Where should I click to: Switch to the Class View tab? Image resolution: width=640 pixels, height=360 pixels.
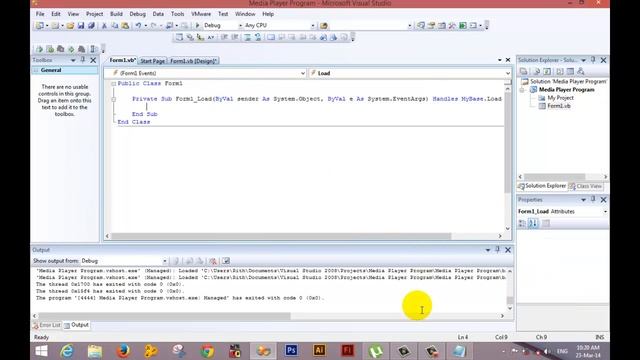tap(586, 186)
